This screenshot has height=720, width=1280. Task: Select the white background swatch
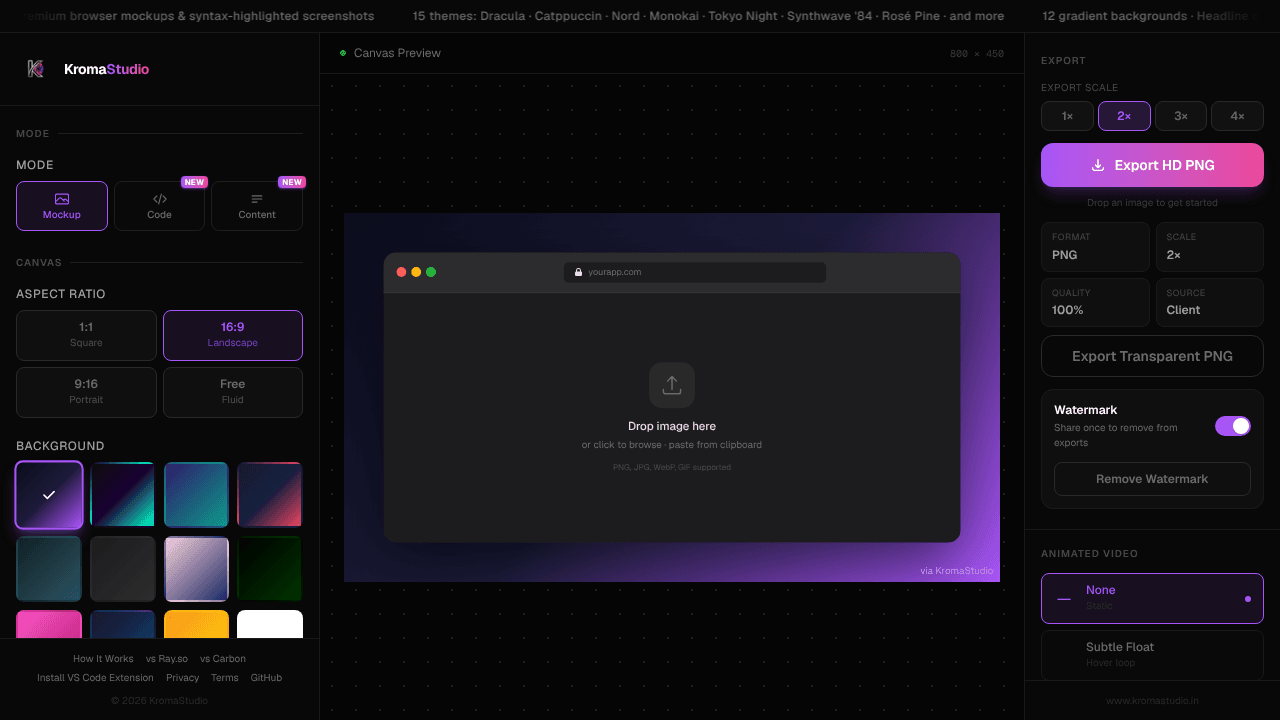pyautogui.click(x=270, y=624)
